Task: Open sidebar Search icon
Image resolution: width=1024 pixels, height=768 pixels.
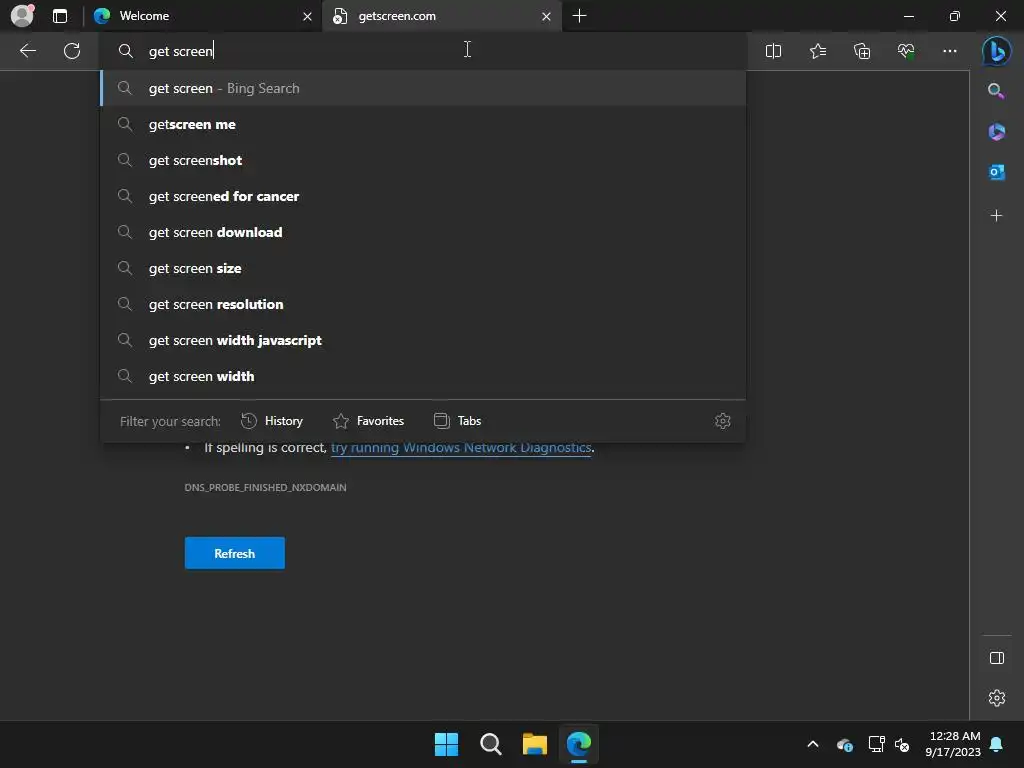Action: (x=996, y=91)
